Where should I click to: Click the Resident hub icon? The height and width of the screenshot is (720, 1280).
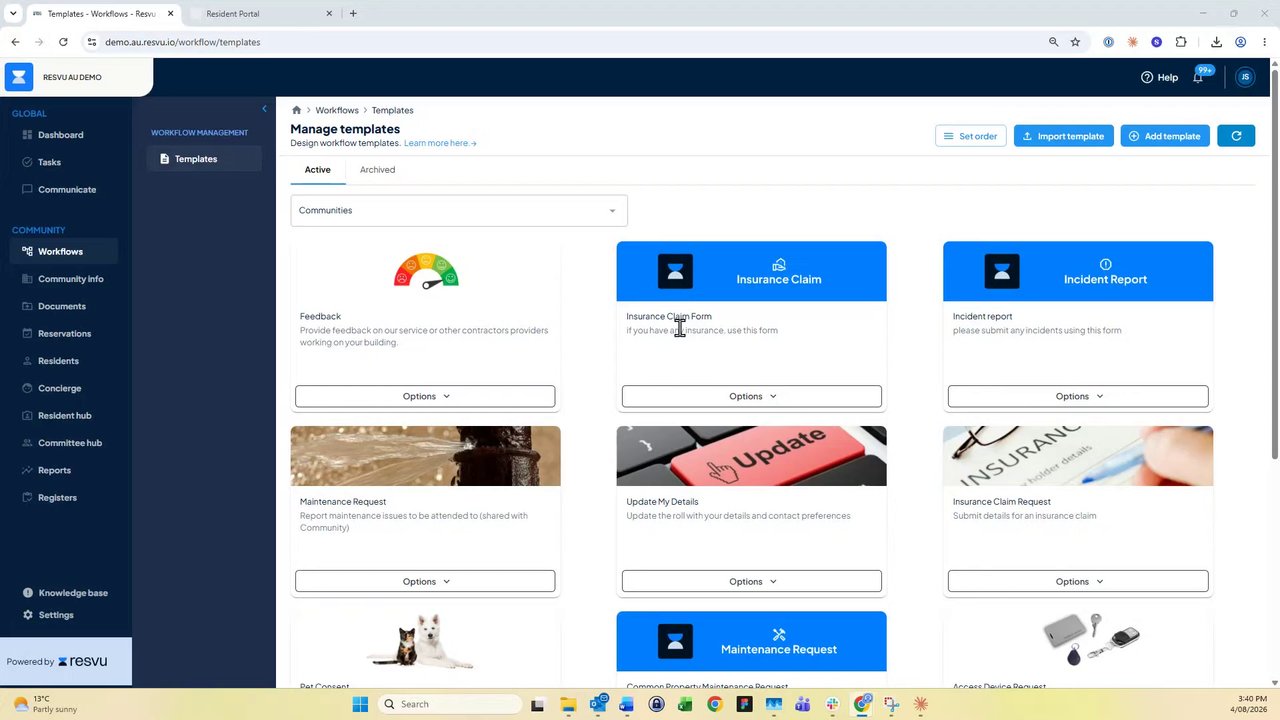pyautogui.click(x=28, y=416)
